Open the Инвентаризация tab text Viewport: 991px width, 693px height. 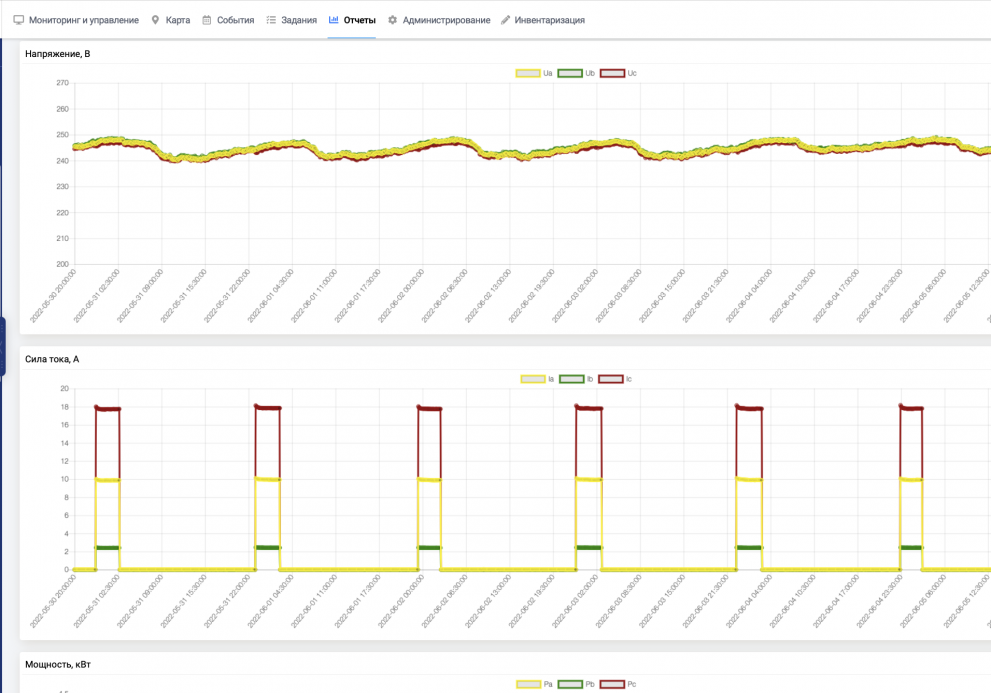tap(549, 20)
